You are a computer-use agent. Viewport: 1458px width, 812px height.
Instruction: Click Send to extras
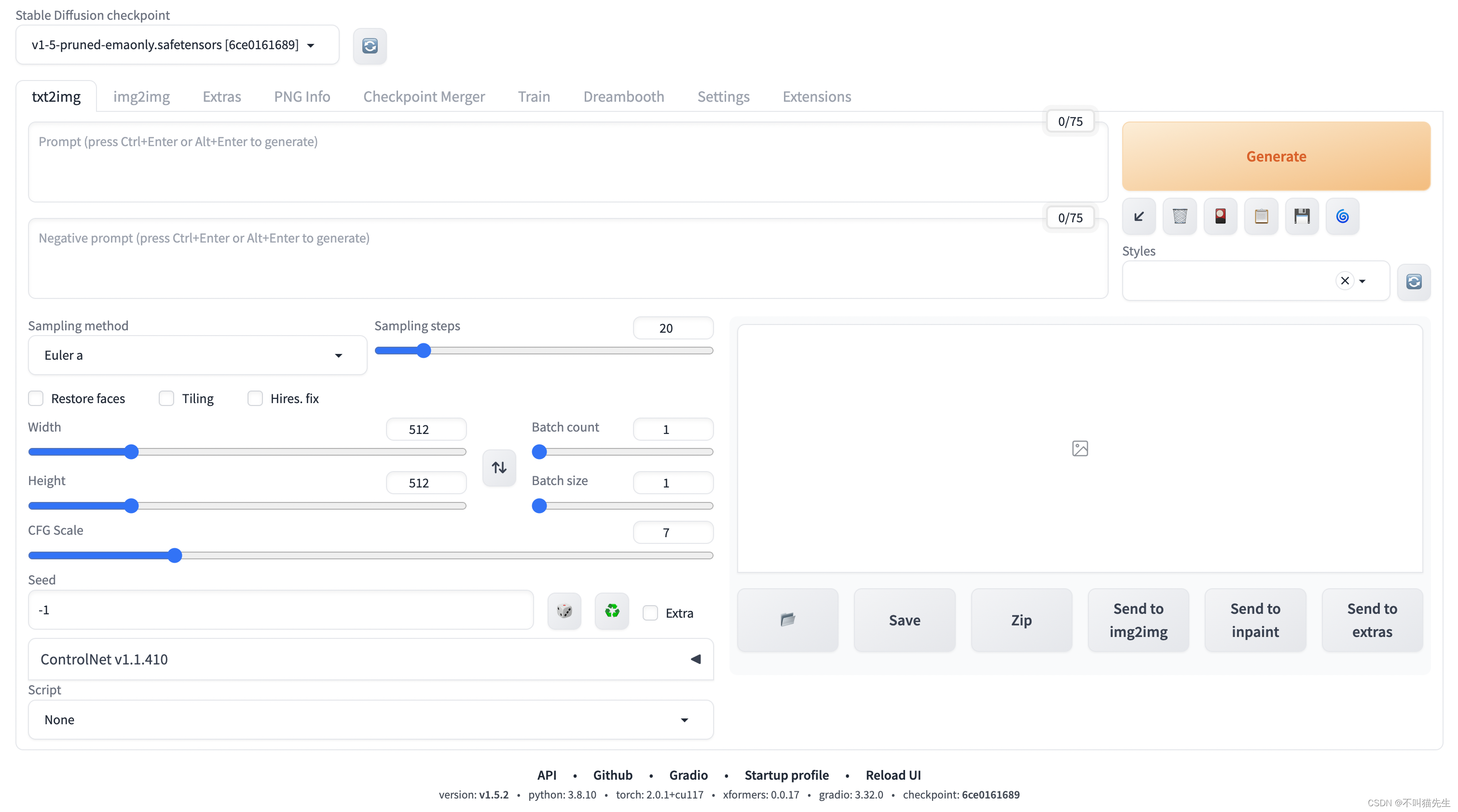click(1372, 620)
